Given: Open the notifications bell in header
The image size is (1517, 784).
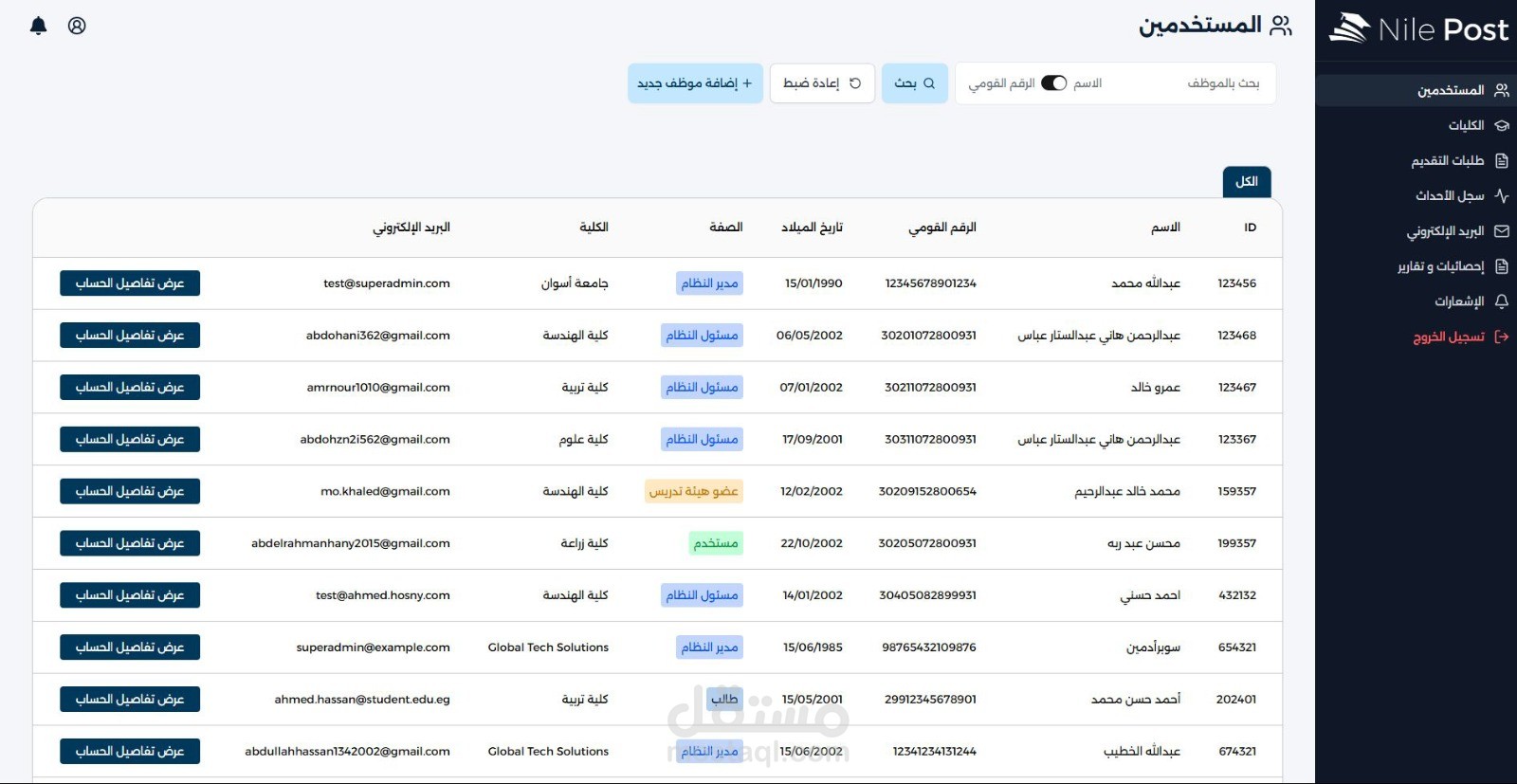Looking at the screenshot, I should click(39, 26).
